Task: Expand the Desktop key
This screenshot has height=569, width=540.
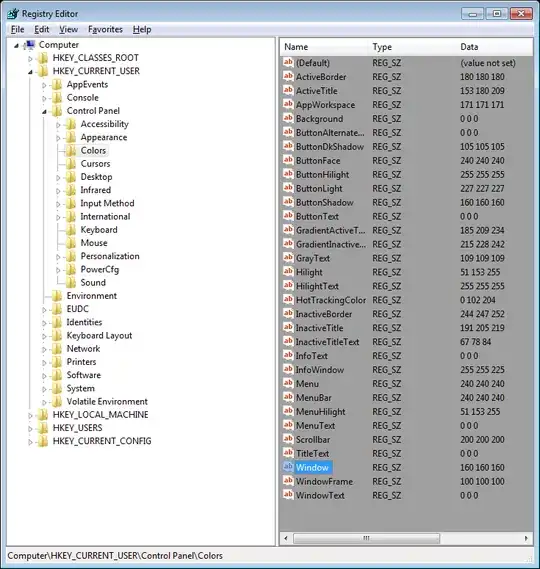Action: (x=58, y=177)
